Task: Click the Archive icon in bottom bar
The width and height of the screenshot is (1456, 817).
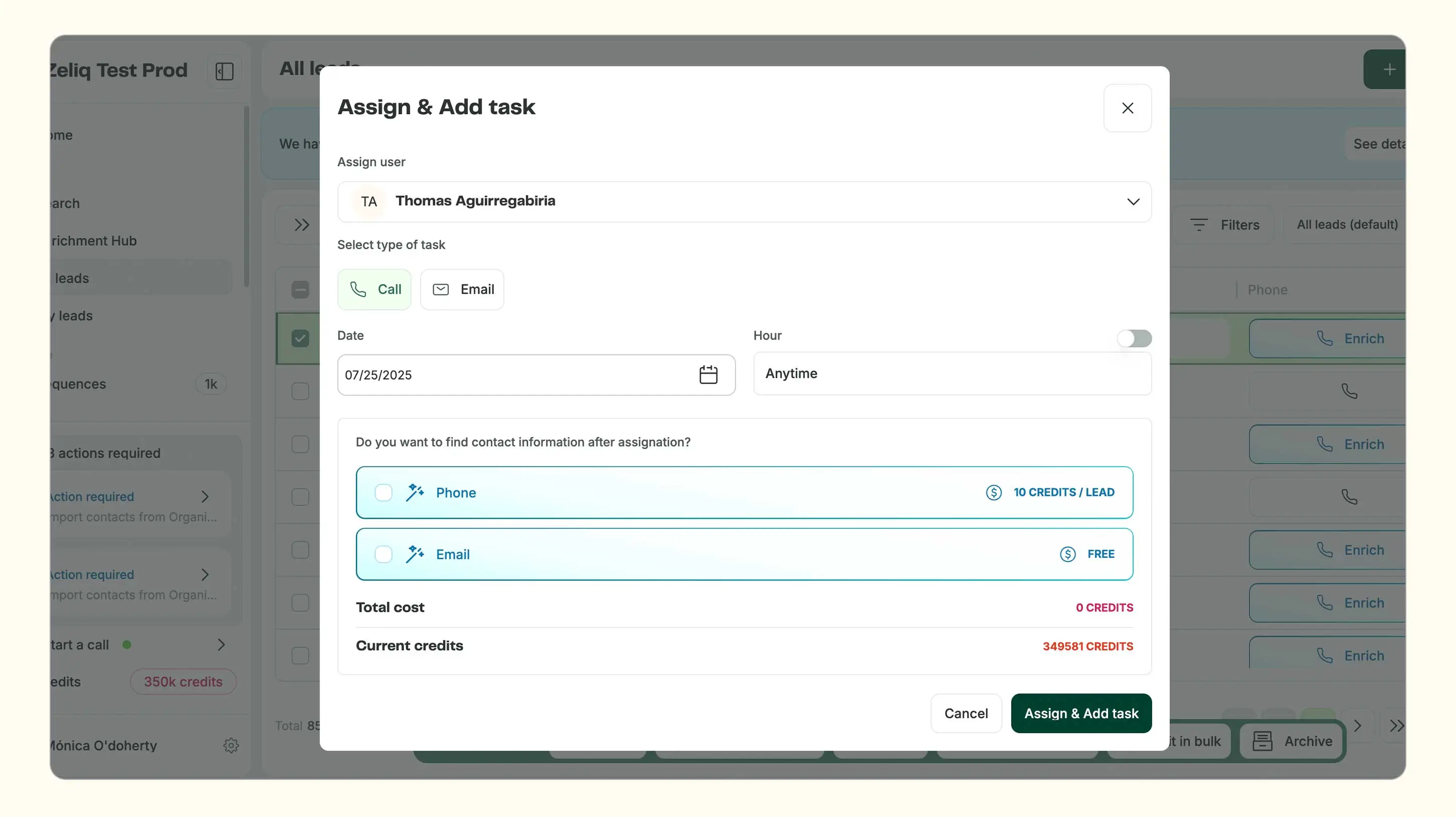Action: coord(1262,741)
